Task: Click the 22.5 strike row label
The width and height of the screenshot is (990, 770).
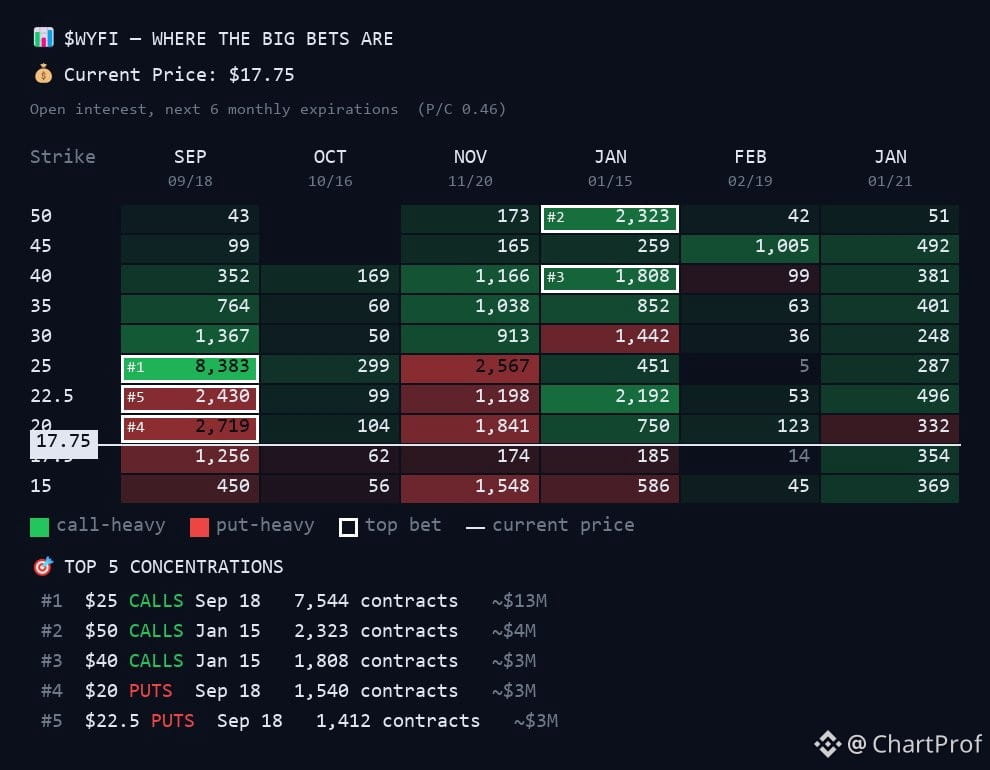Action: click(x=52, y=396)
